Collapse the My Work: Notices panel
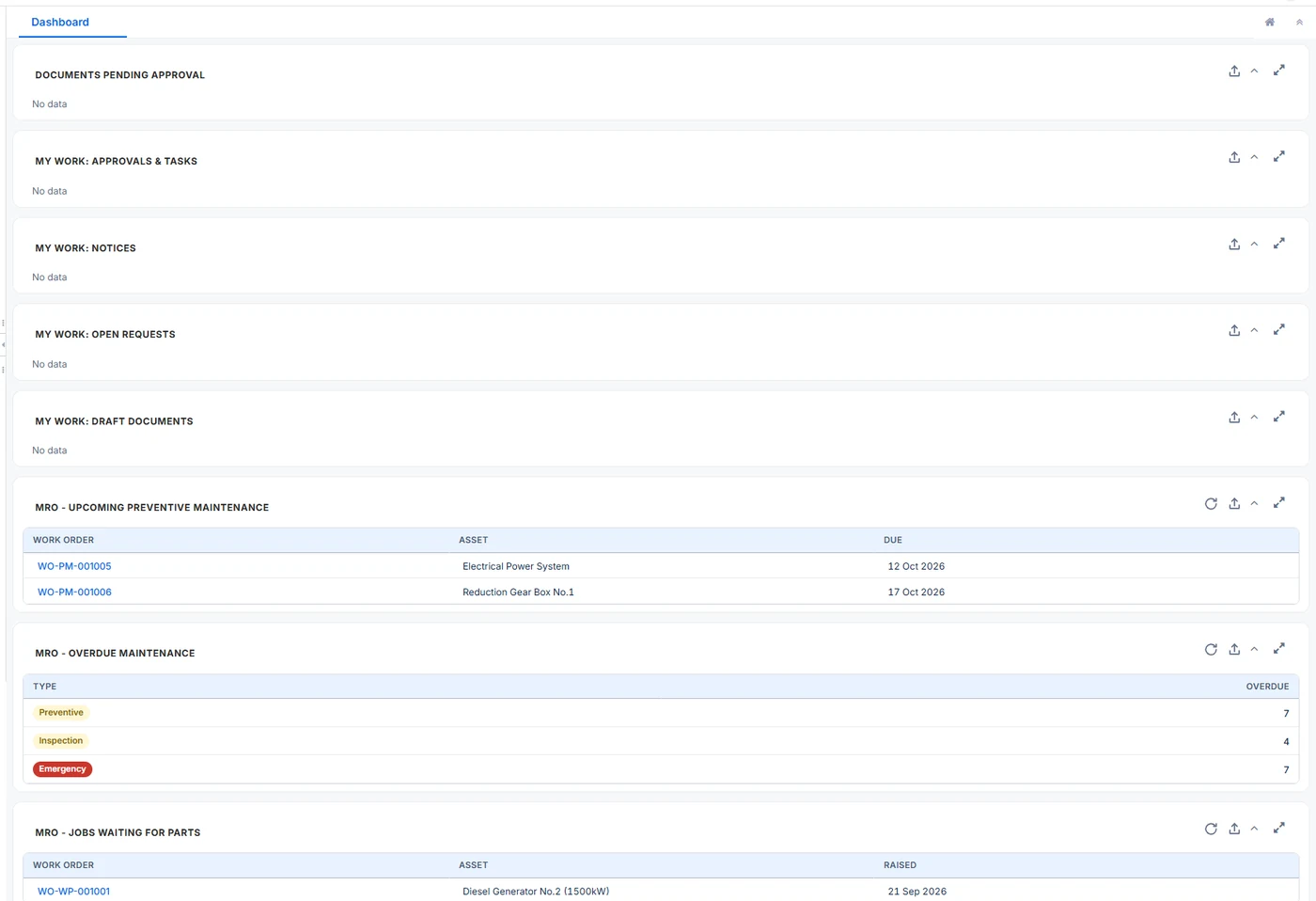The height and width of the screenshot is (901, 1316). point(1254,244)
